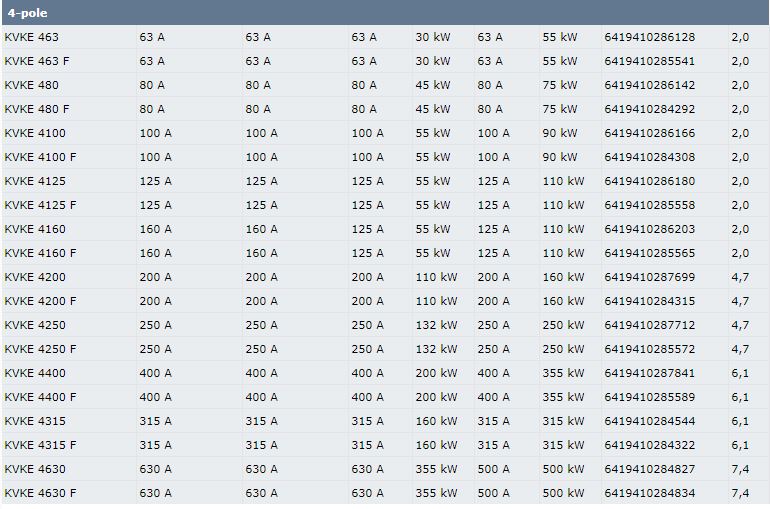Select the KVKE 4200 F model name

(40, 302)
